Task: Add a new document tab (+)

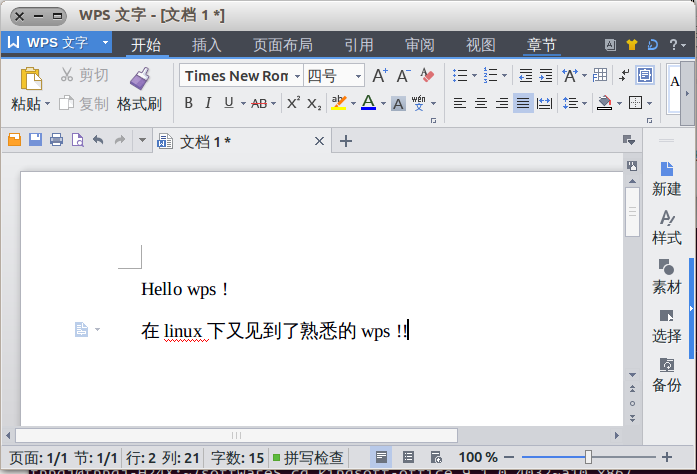Action: pos(345,141)
